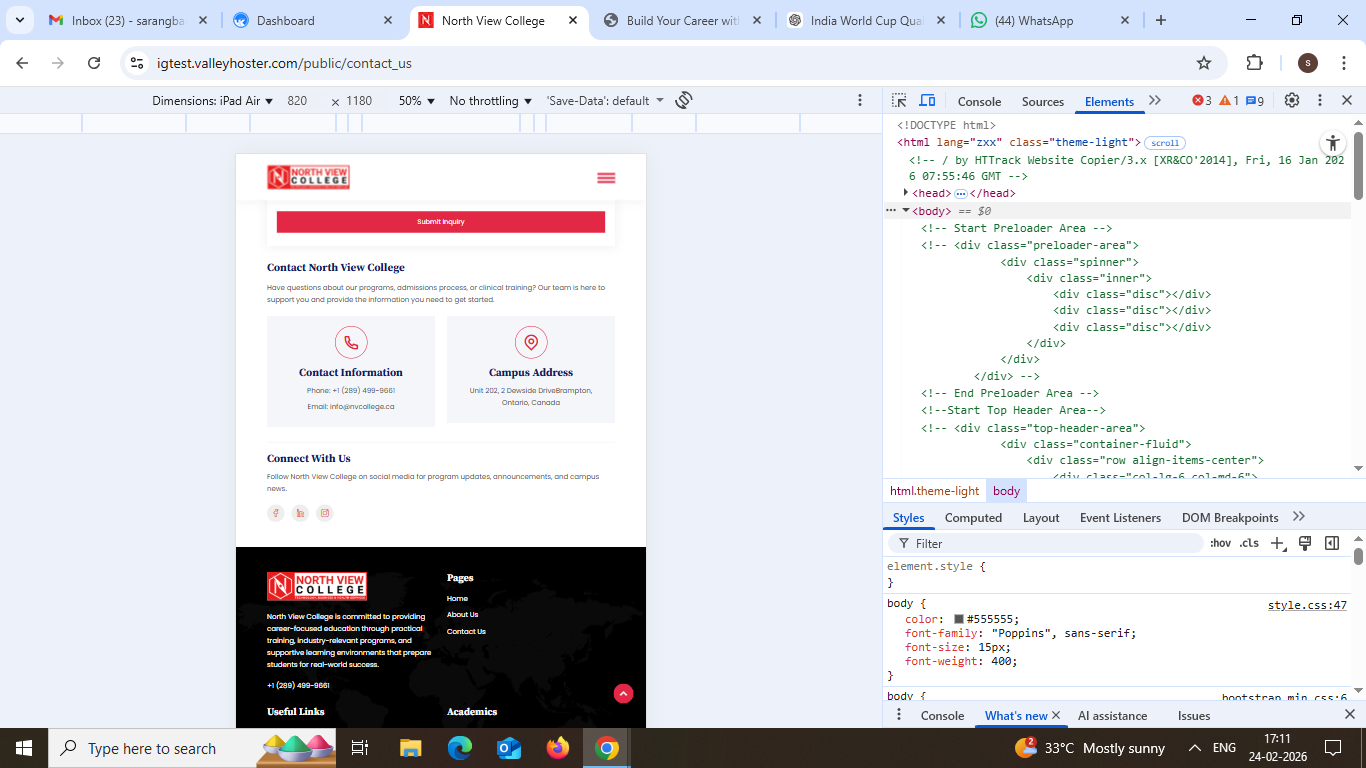Switch to the Console panel tab

pyautogui.click(x=979, y=101)
